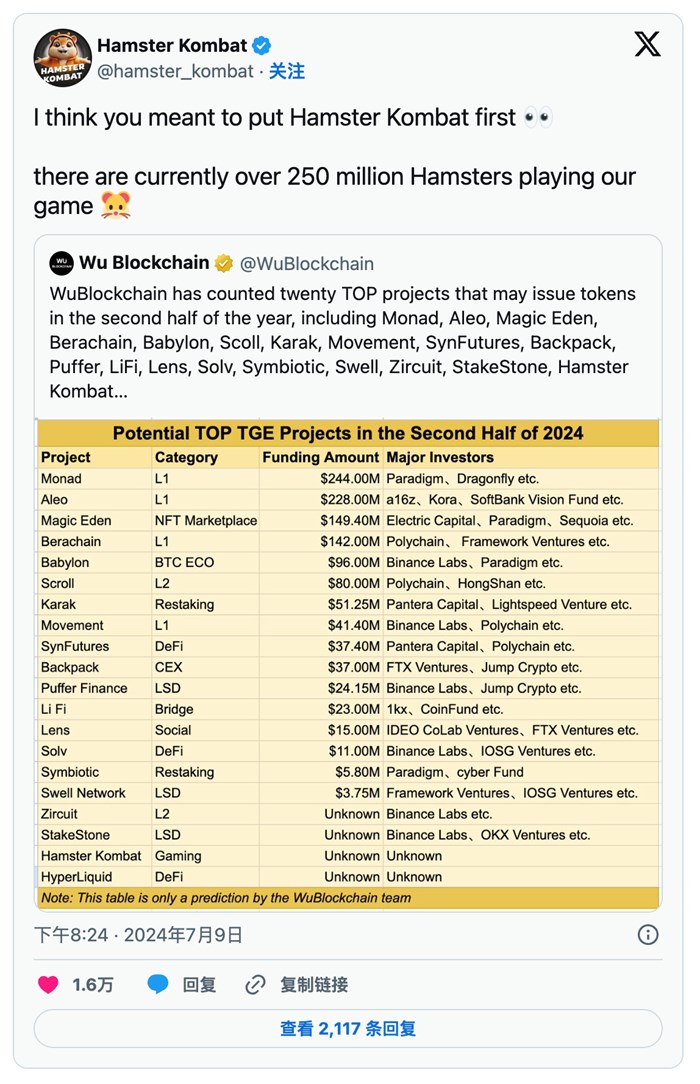Like the tweet with heart icon
700x1084 pixels.
(x=48, y=984)
